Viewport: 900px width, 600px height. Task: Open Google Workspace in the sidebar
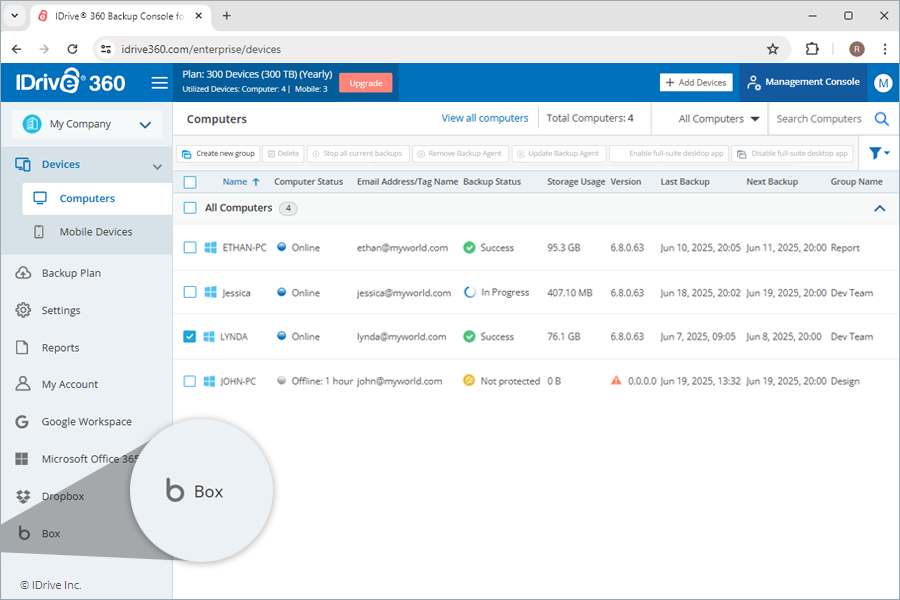86,422
